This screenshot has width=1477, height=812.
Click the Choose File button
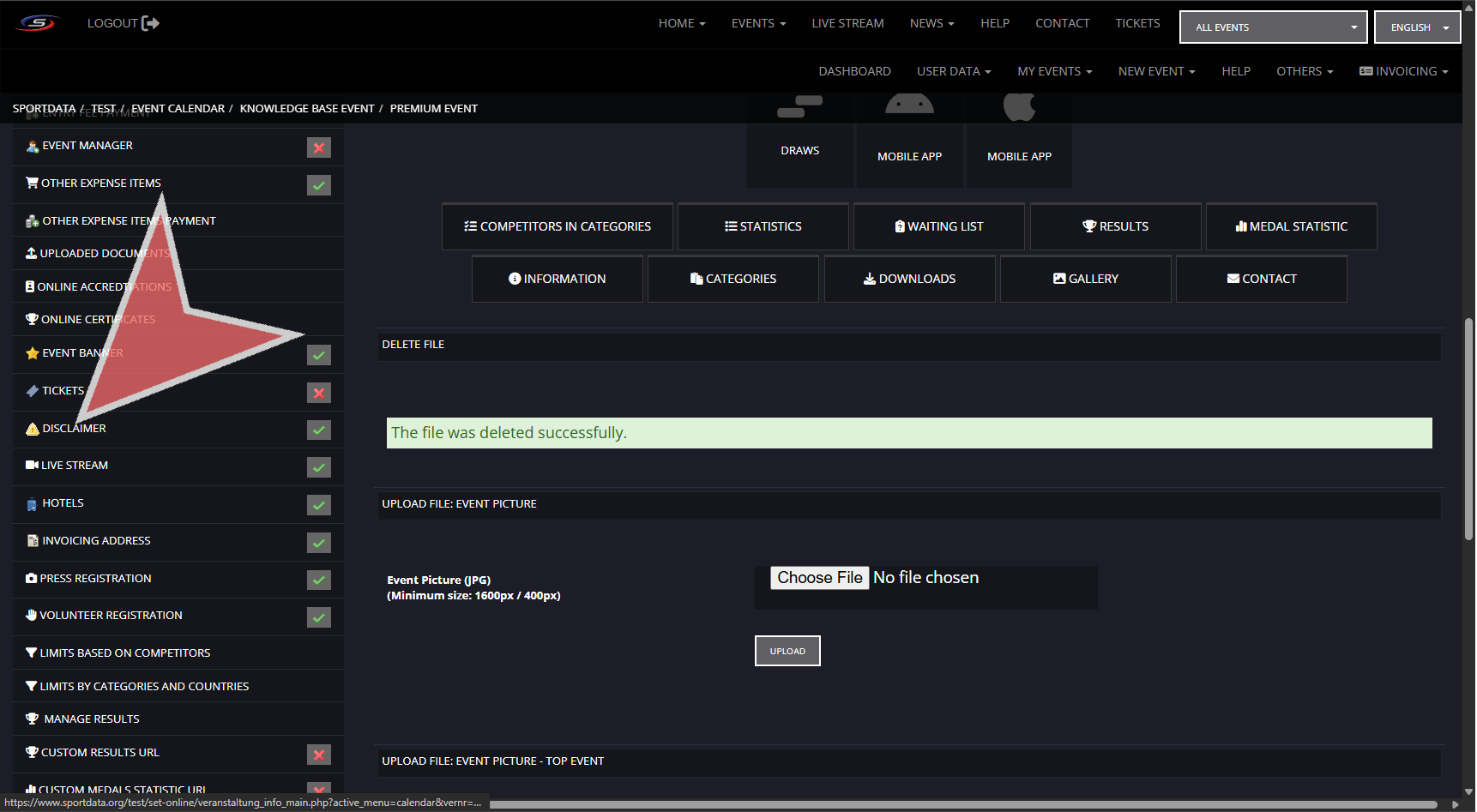coord(819,578)
